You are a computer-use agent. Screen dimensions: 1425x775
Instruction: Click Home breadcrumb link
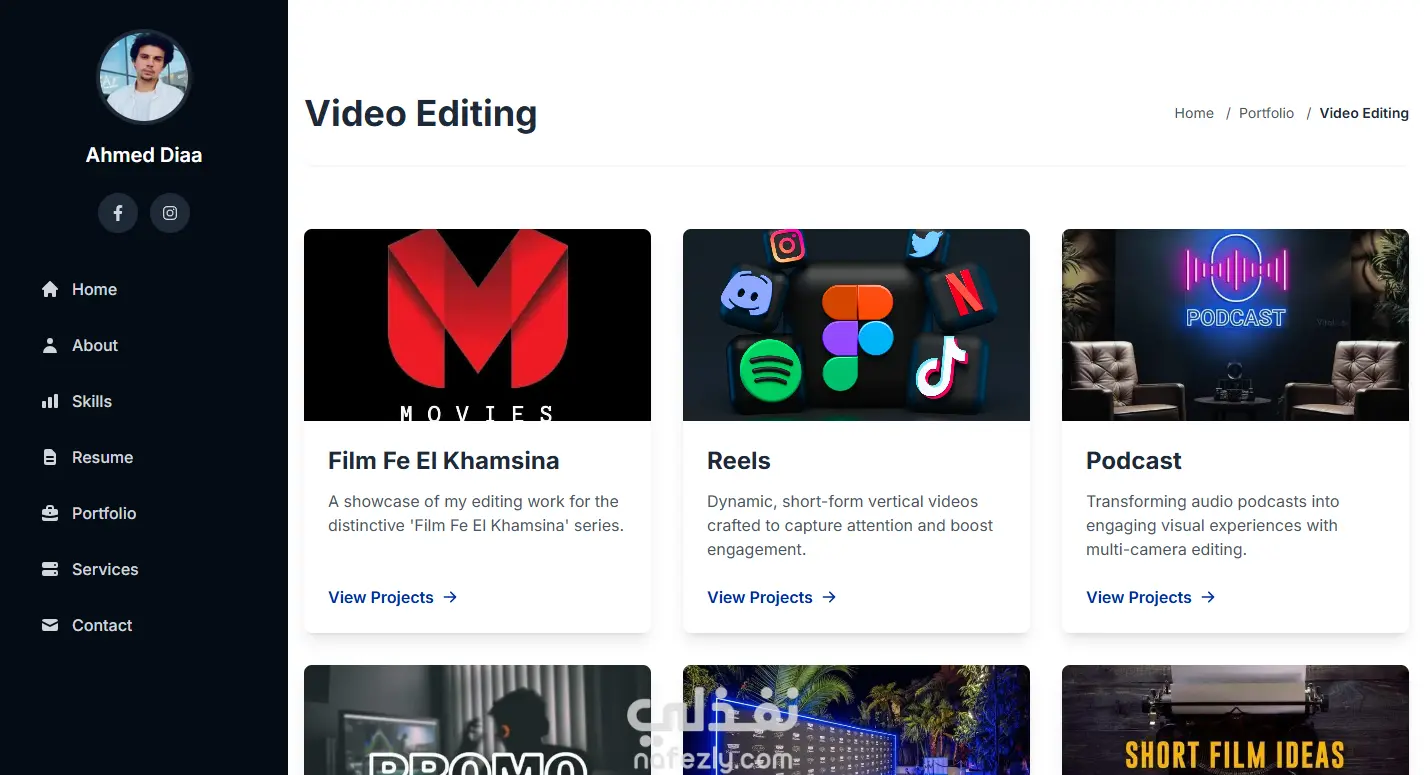point(1194,113)
